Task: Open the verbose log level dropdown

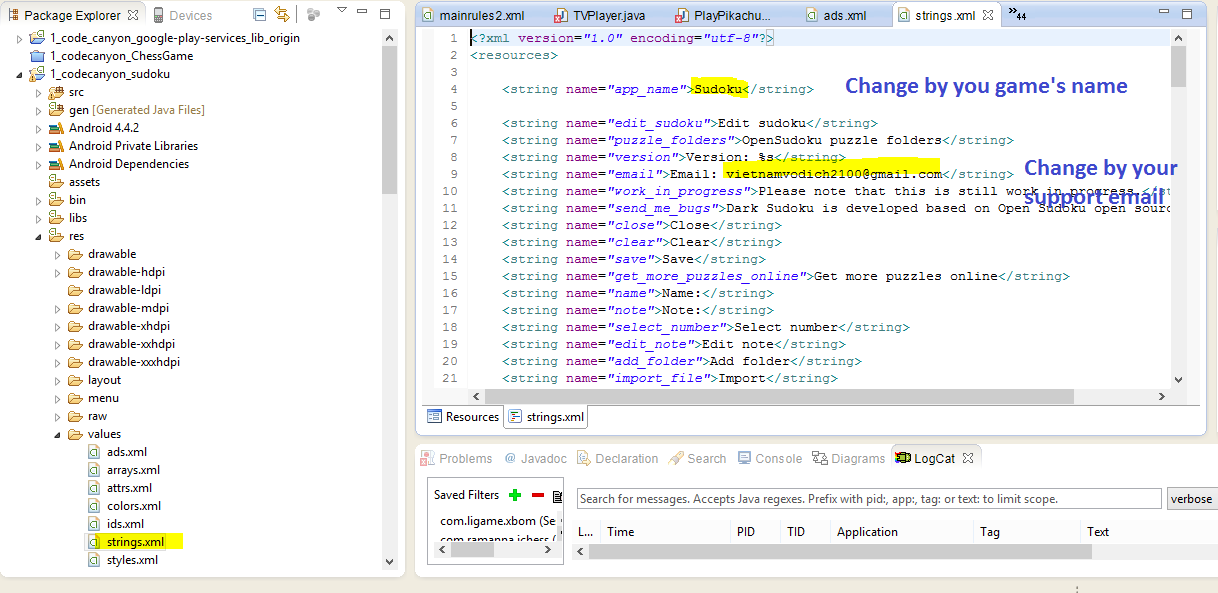Action: tap(1192, 499)
